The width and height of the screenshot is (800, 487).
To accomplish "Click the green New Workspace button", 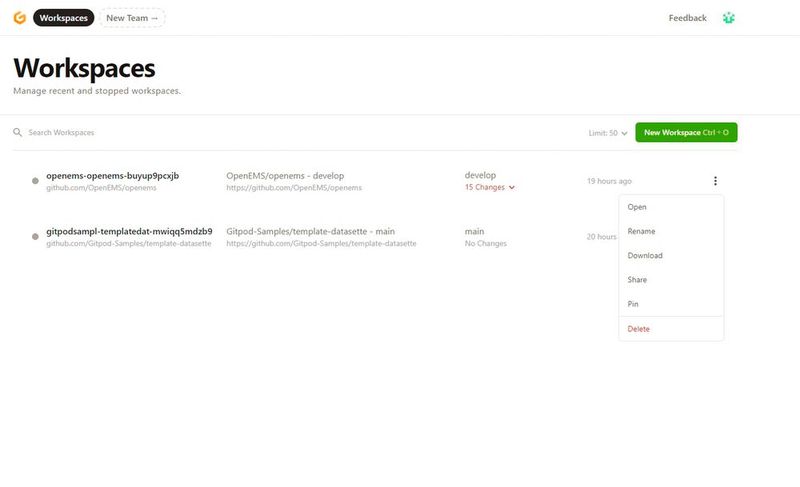I will (x=686, y=133).
